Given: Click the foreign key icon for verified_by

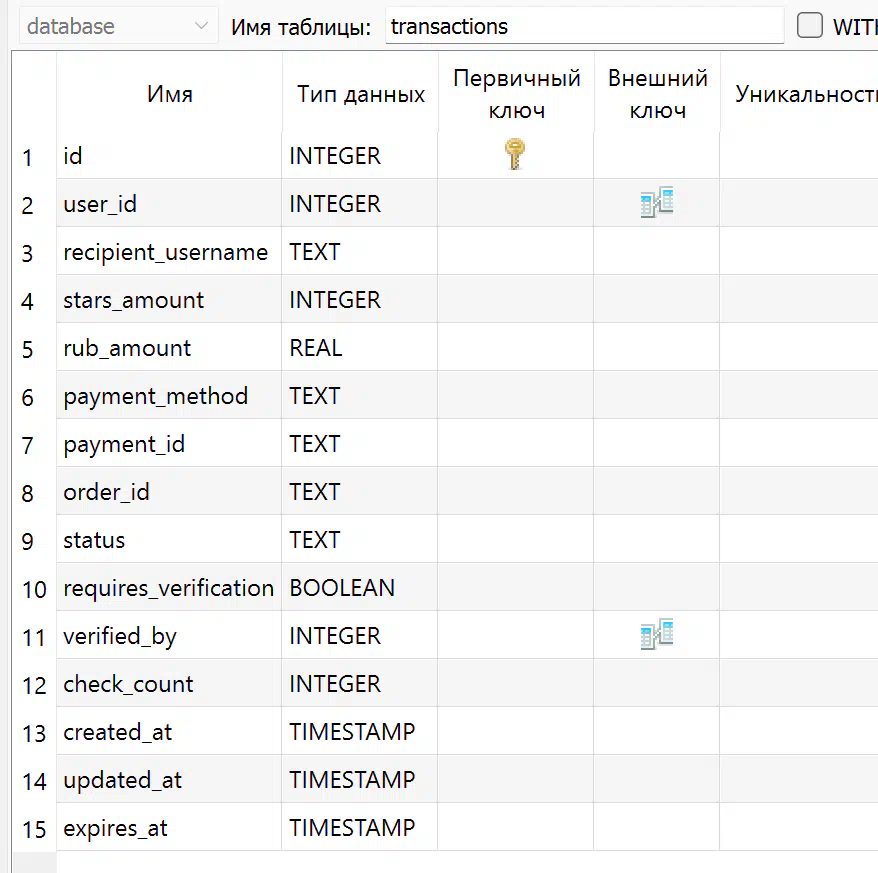Looking at the screenshot, I should click(657, 634).
